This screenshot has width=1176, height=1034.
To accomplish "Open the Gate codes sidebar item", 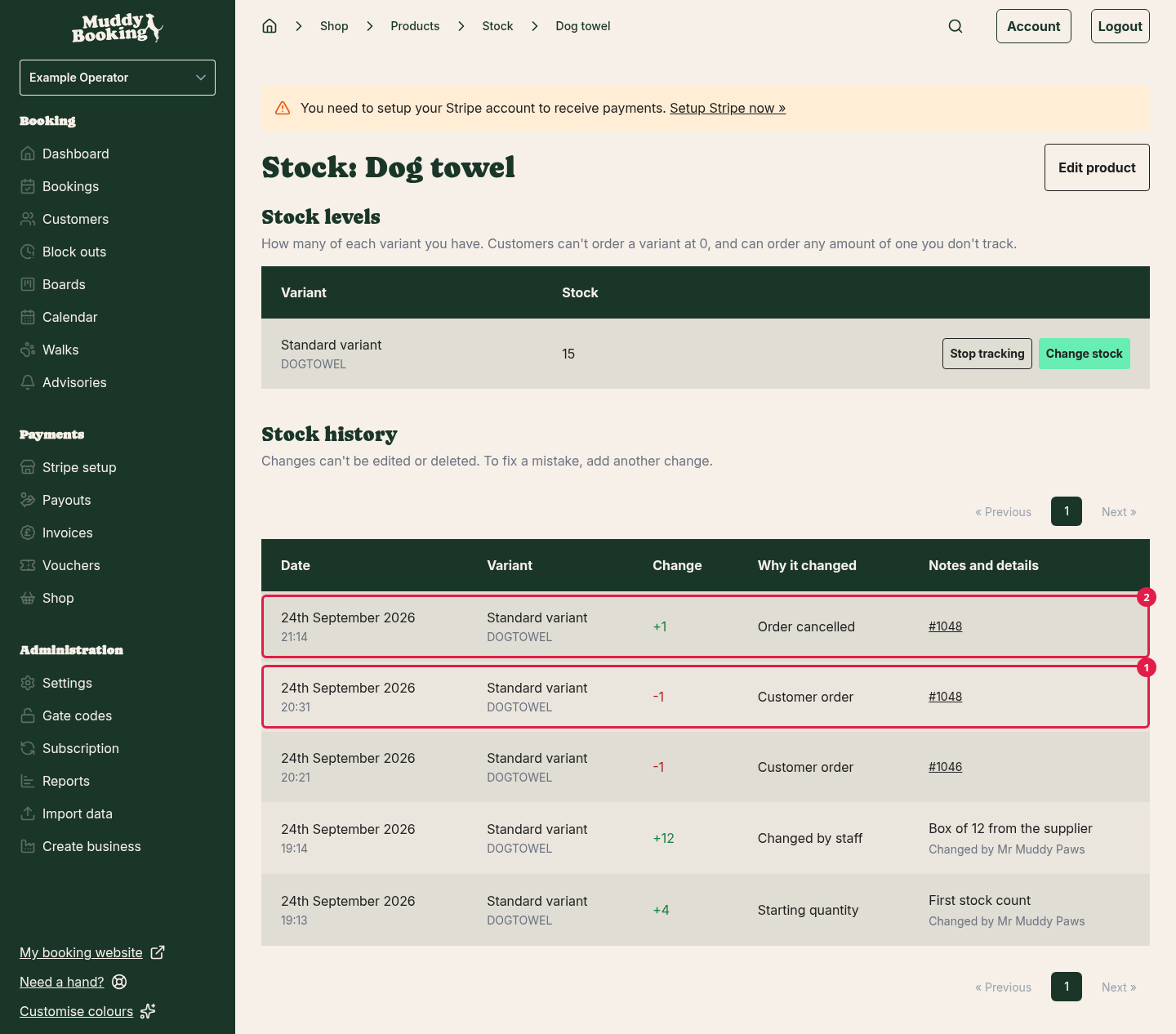I will 77,715.
